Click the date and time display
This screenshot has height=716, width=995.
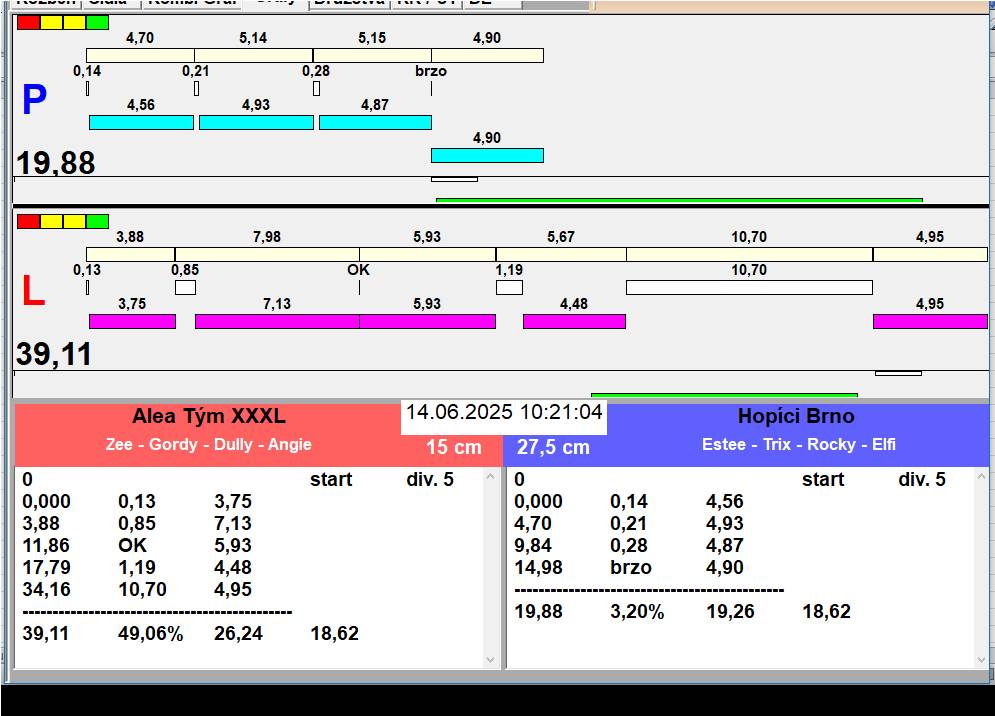click(504, 413)
